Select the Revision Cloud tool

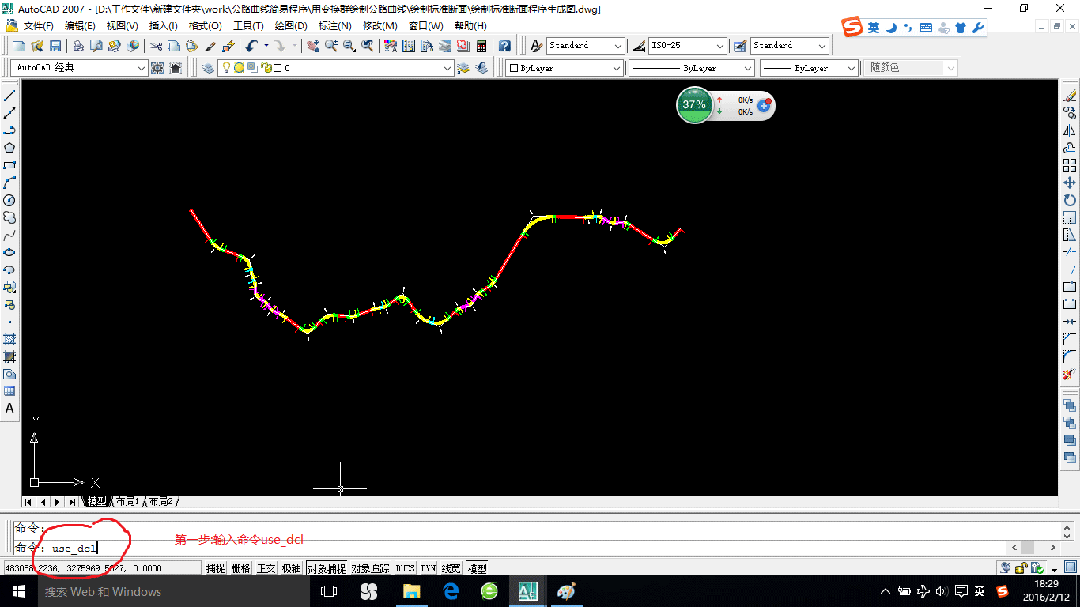10,218
